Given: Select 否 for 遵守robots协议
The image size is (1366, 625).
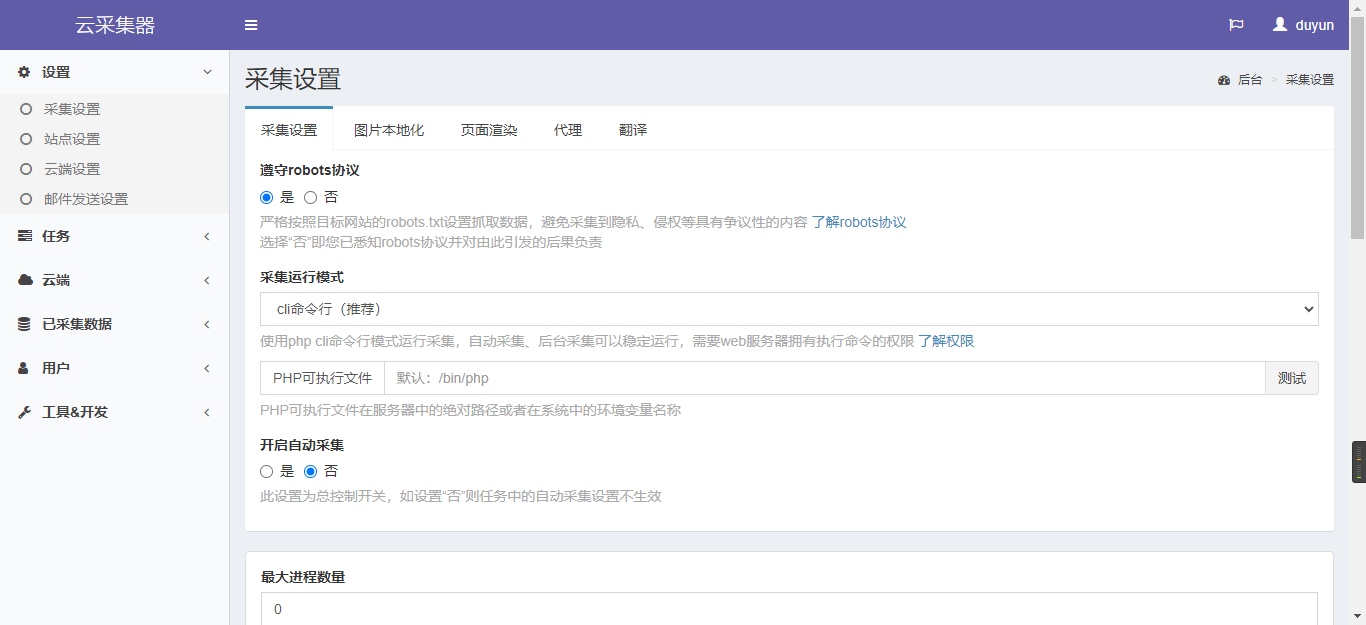Looking at the screenshot, I should pos(310,197).
